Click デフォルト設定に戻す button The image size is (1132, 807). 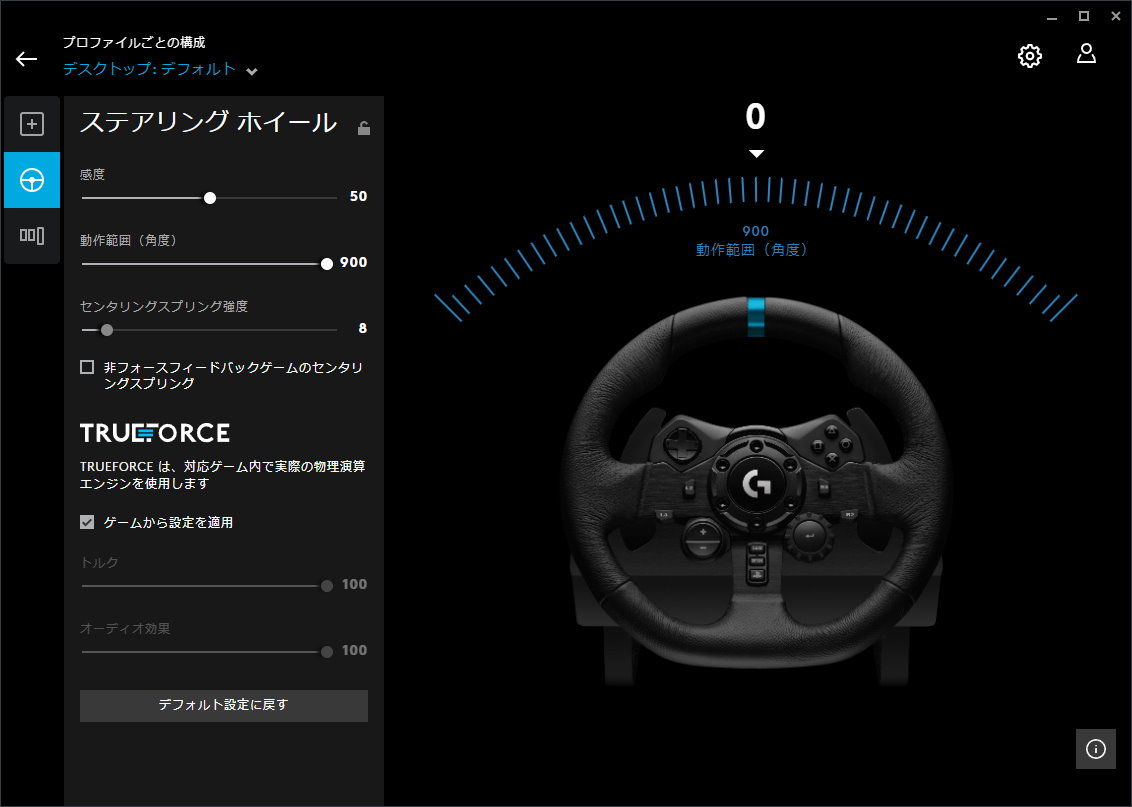(x=224, y=705)
